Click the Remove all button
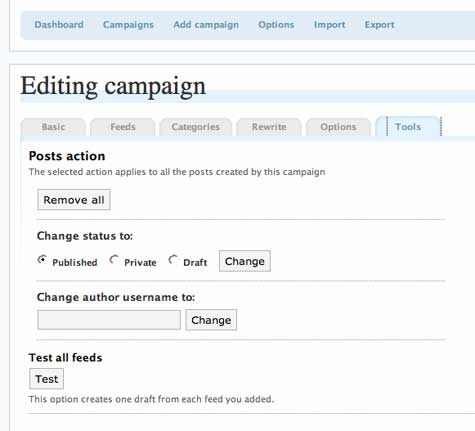 tap(74, 200)
